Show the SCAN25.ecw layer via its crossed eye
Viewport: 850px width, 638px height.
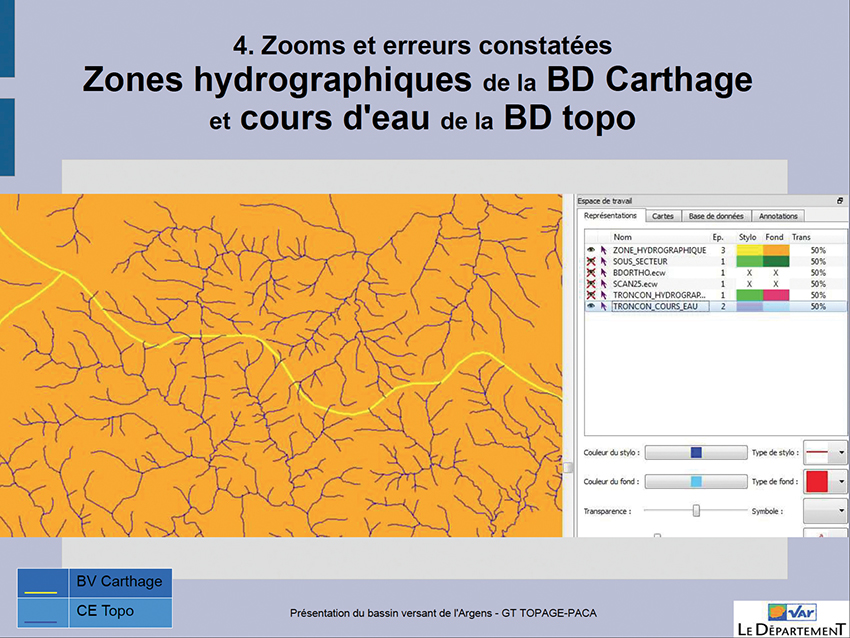[590, 283]
